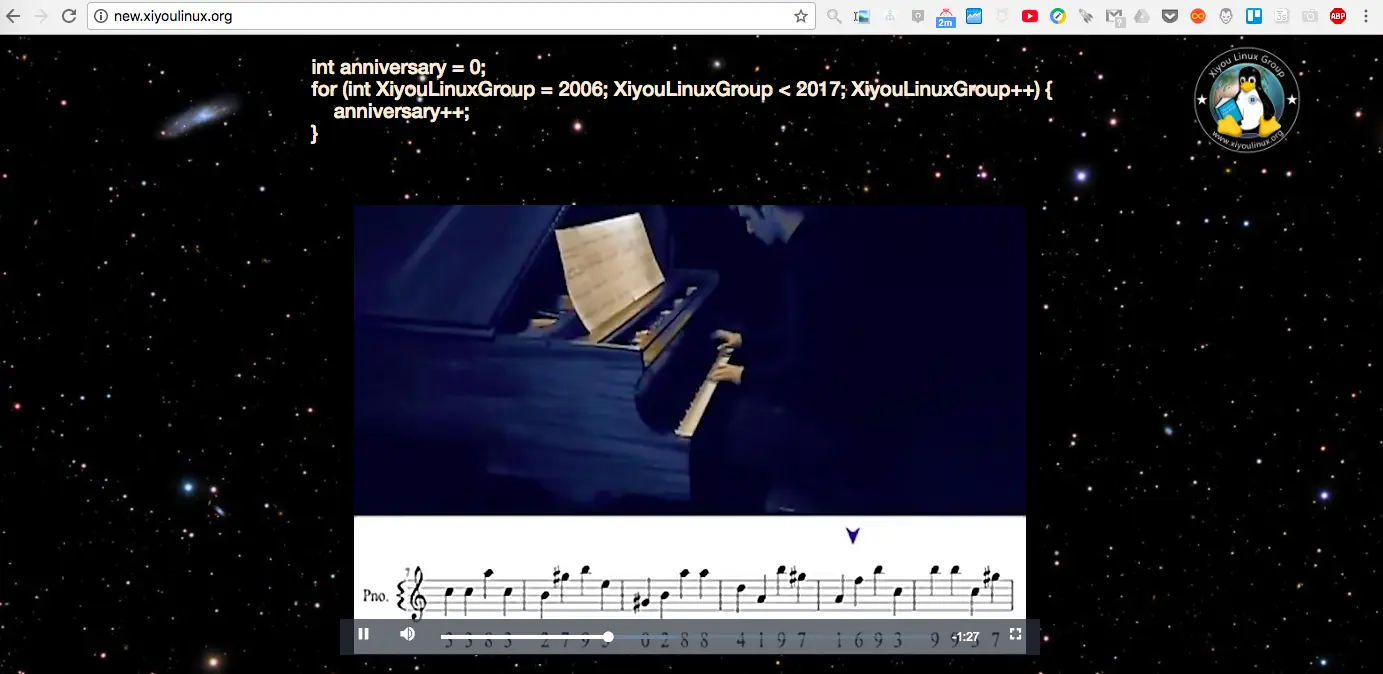
Task: Open the magnifier search extension
Action: (x=834, y=16)
